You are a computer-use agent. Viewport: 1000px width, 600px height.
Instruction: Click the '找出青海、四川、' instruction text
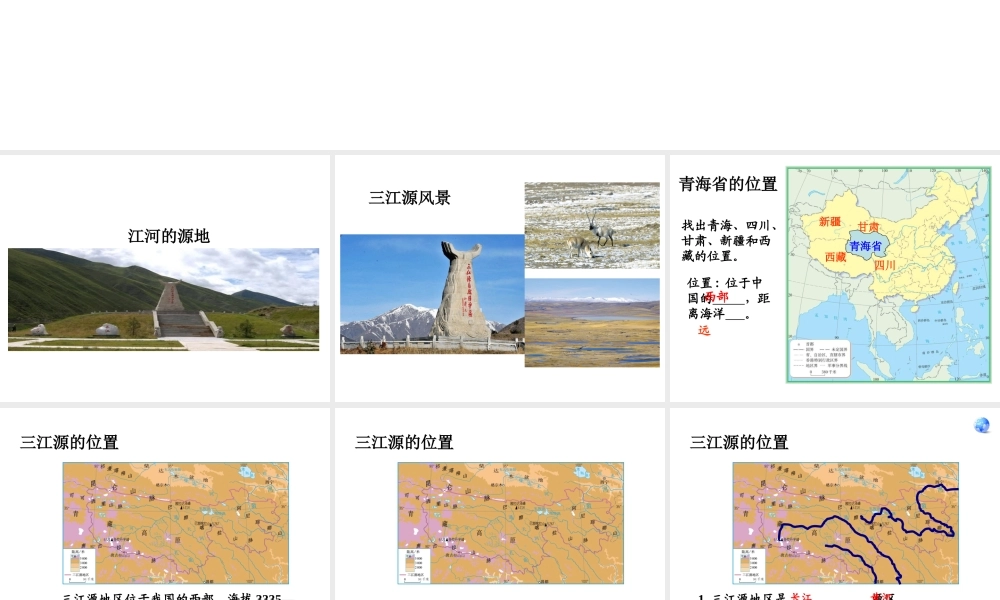[730, 225]
